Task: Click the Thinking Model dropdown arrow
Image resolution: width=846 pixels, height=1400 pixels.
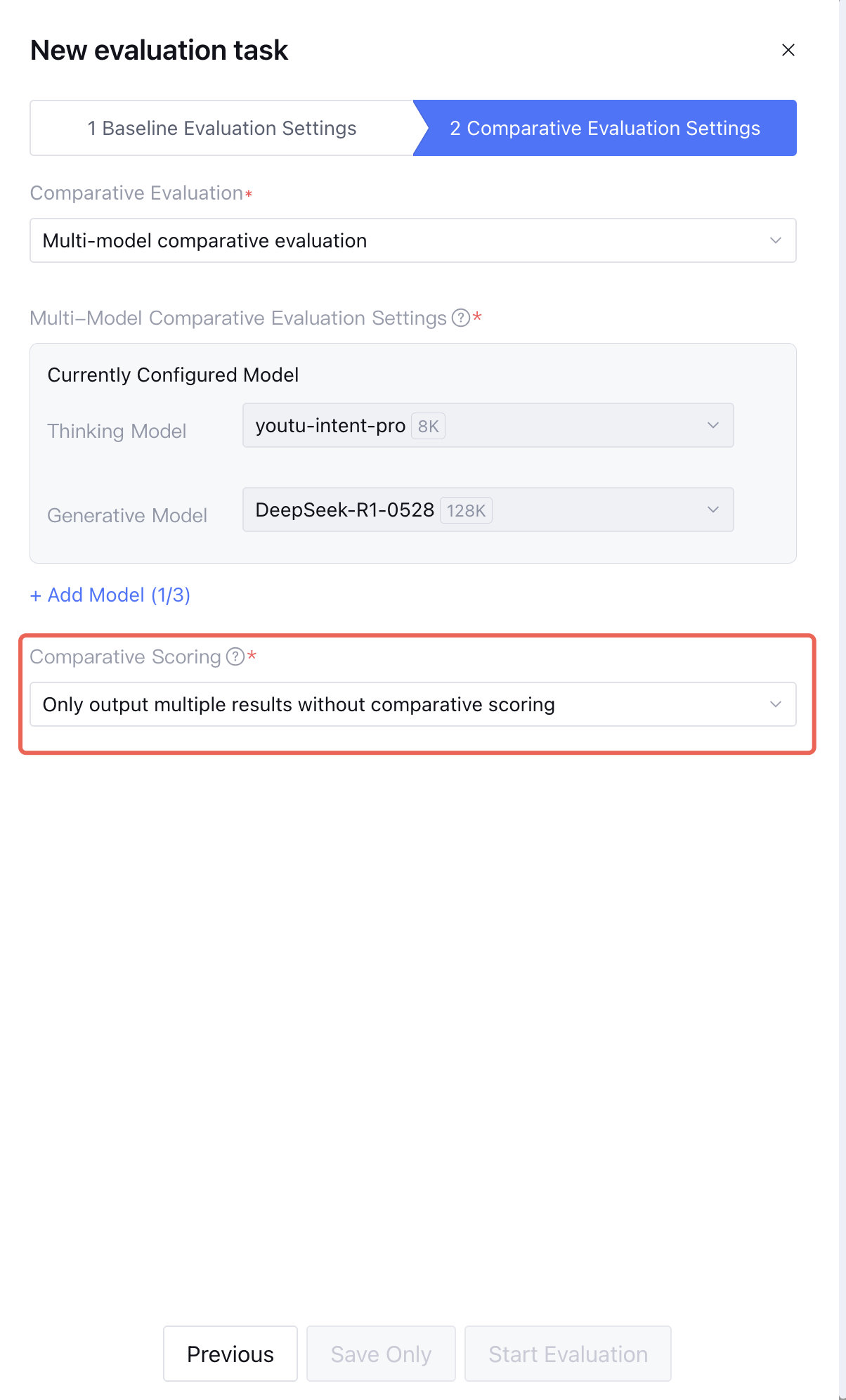Action: [712, 425]
